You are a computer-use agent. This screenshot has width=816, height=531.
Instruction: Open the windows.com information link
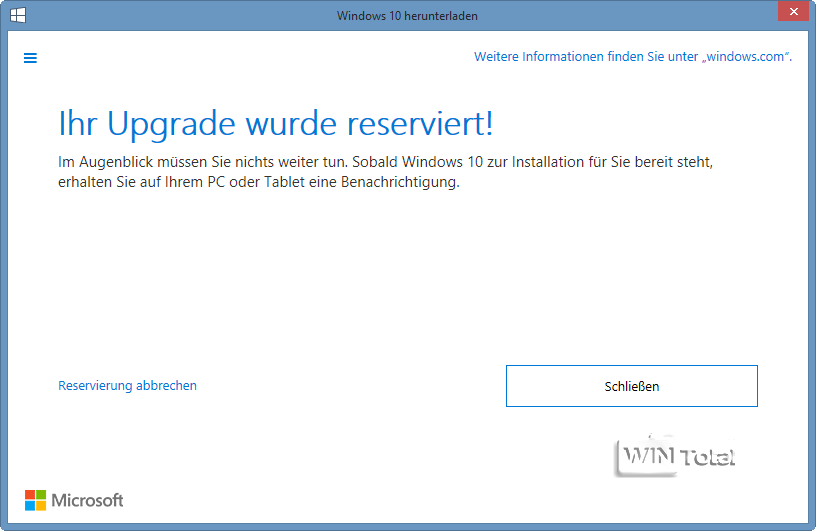(633, 57)
